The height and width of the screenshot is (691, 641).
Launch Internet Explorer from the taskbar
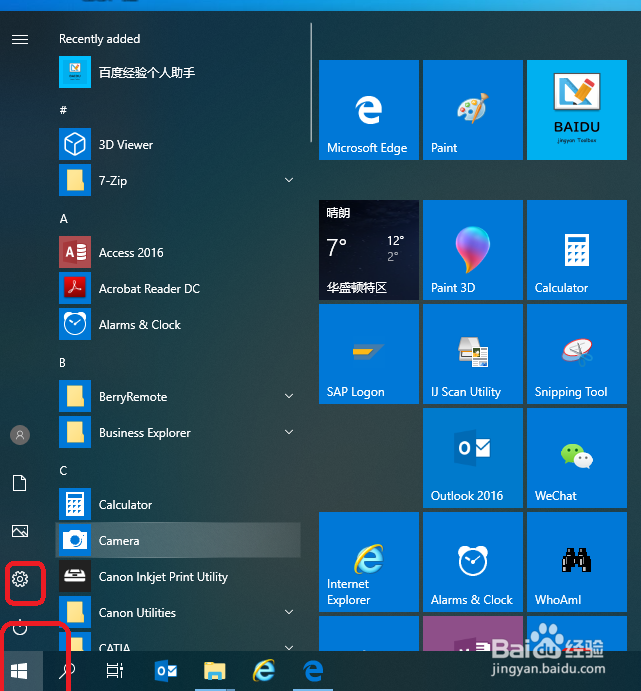[263, 671]
